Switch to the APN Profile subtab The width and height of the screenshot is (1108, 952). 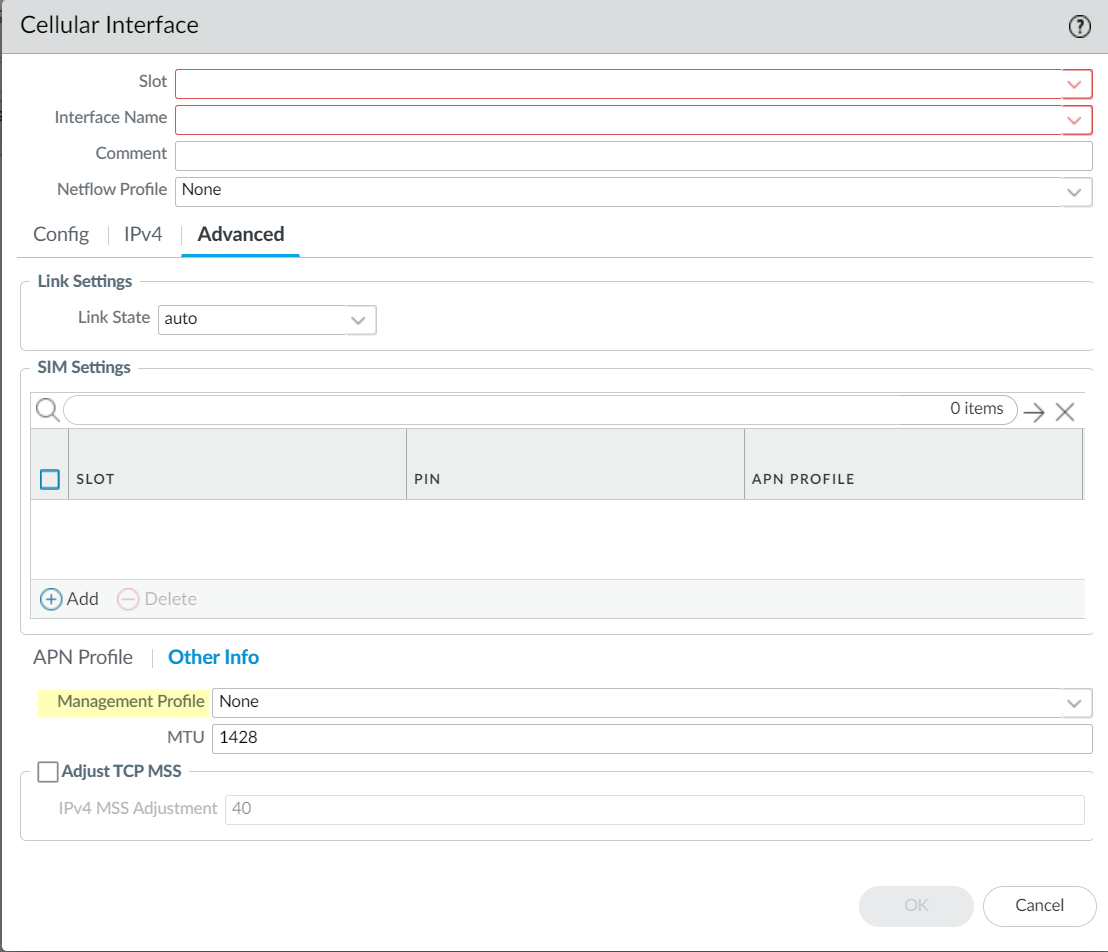pos(83,657)
